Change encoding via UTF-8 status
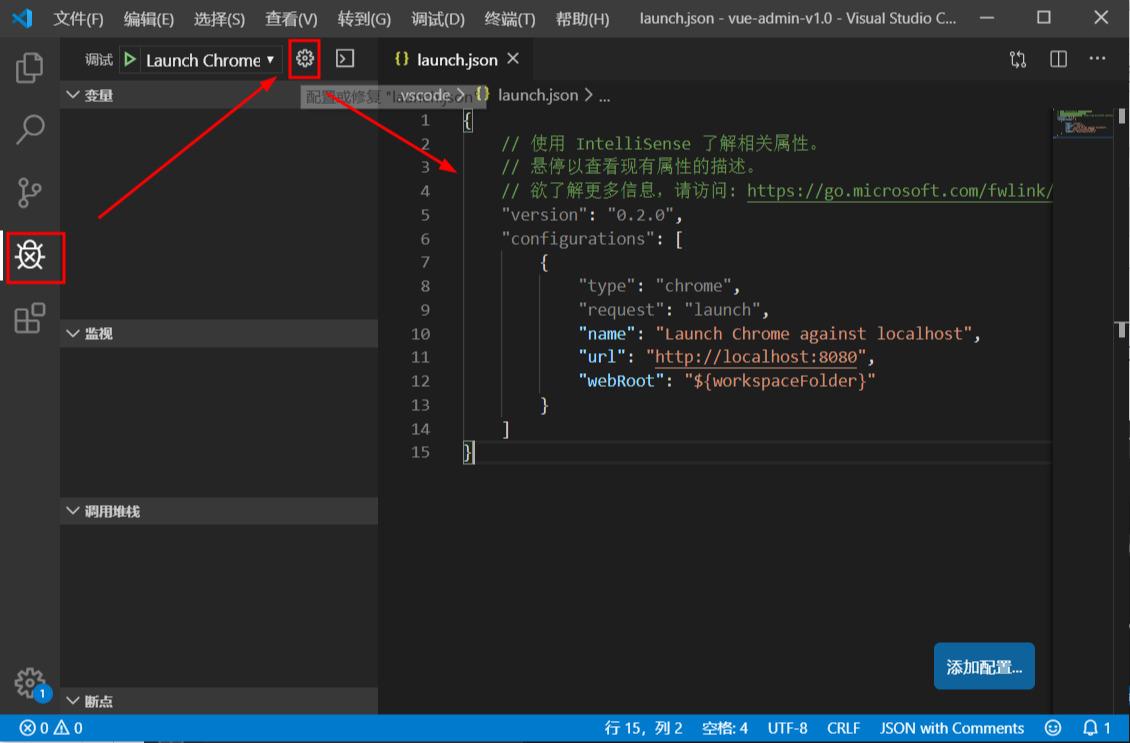 click(787, 728)
